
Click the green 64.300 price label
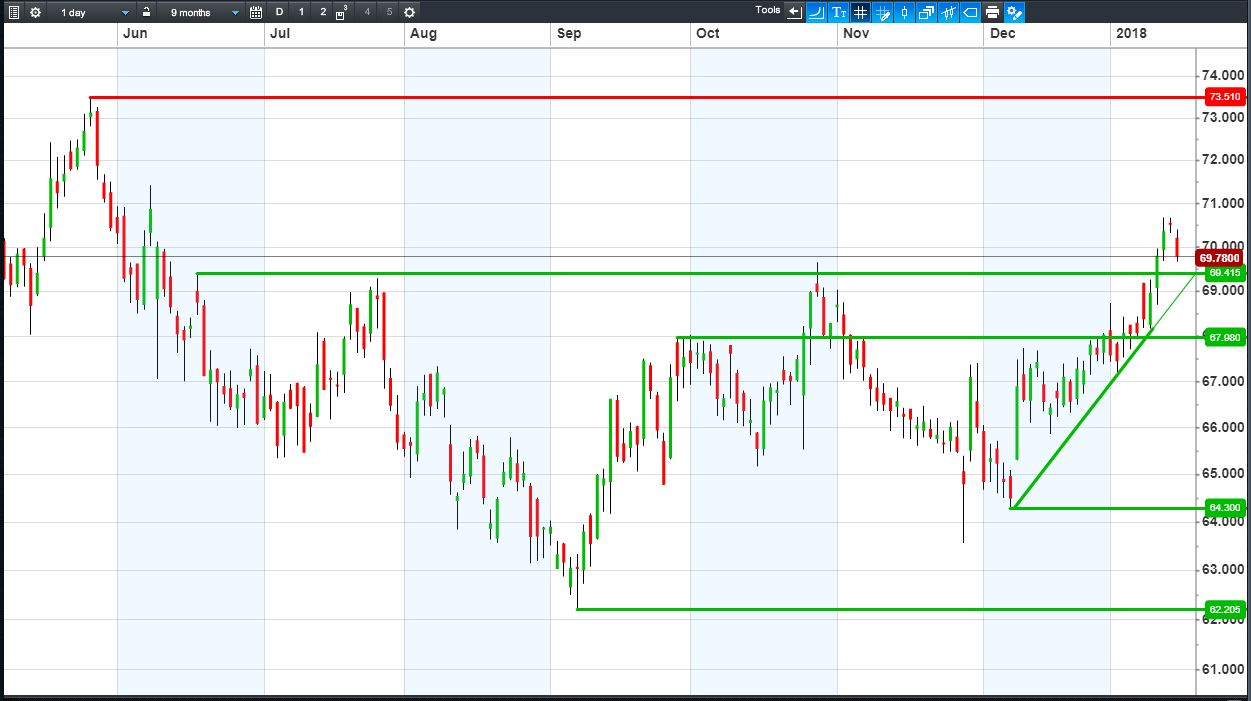(x=1224, y=508)
